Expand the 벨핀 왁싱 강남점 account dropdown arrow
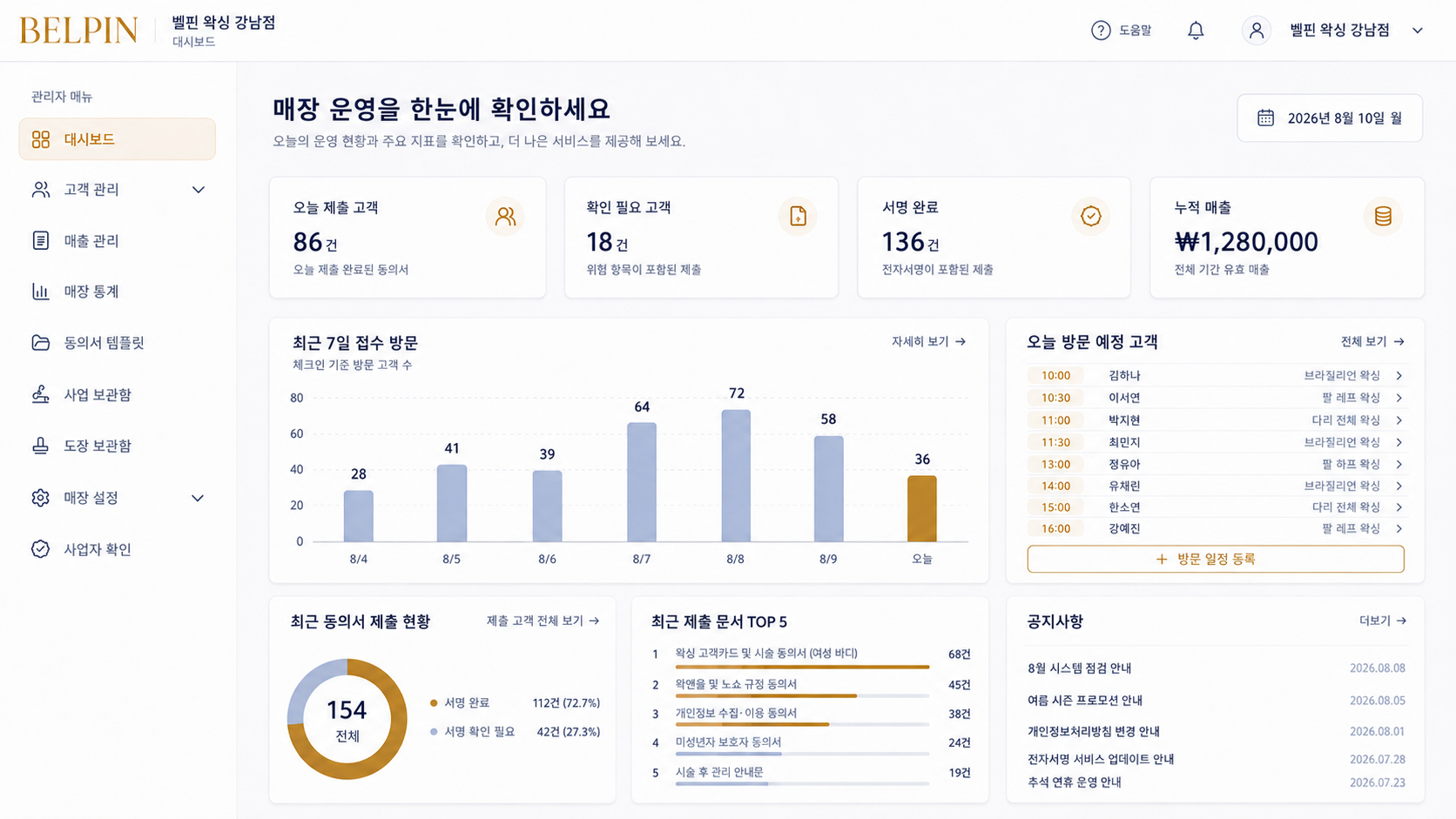Image resolution: width=1456 pixels, height=819 pixels. point(1418,30)
